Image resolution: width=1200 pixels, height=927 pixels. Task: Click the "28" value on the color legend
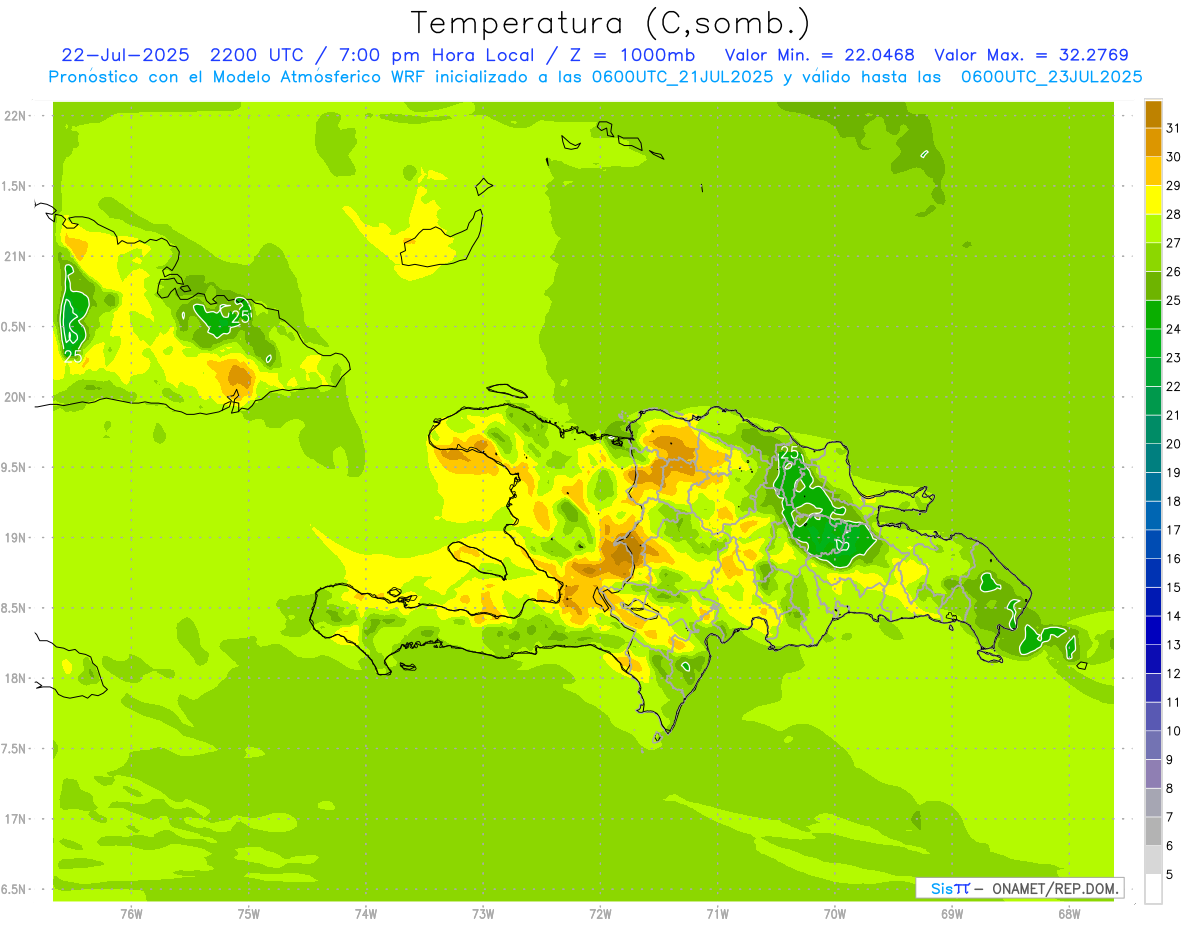click(1173, 214)
